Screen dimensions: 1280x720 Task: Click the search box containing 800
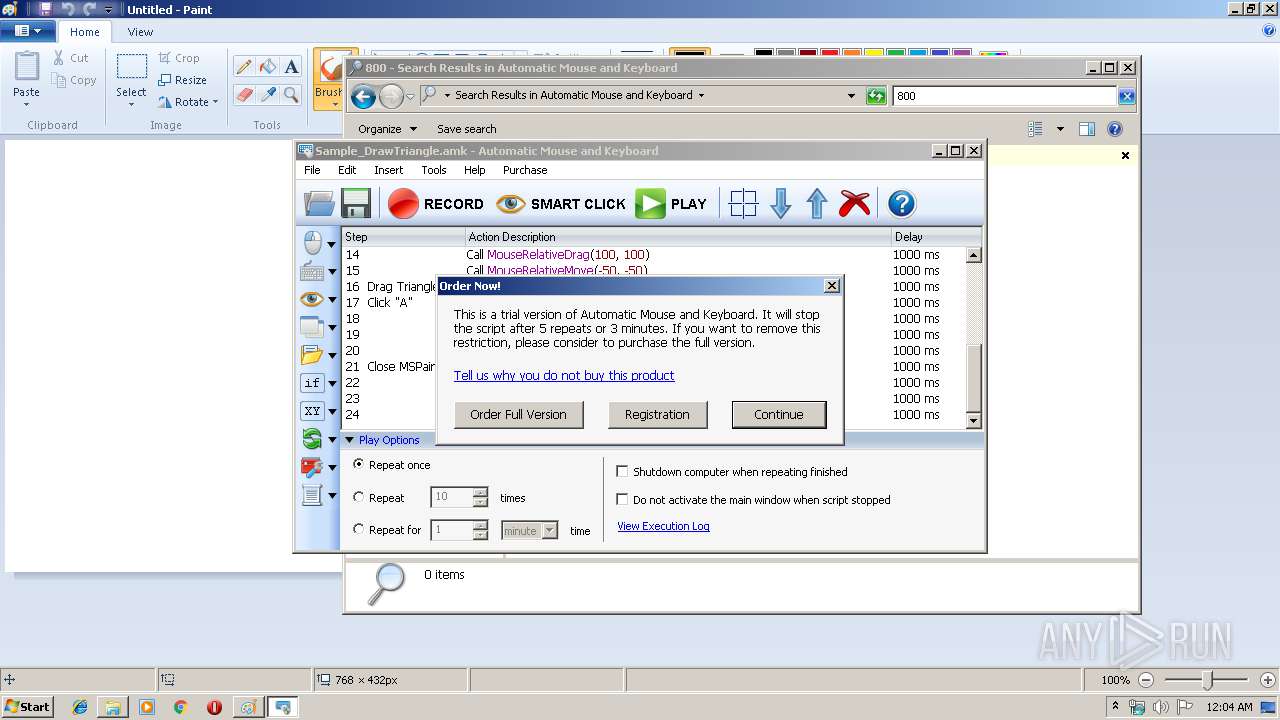1004,96
